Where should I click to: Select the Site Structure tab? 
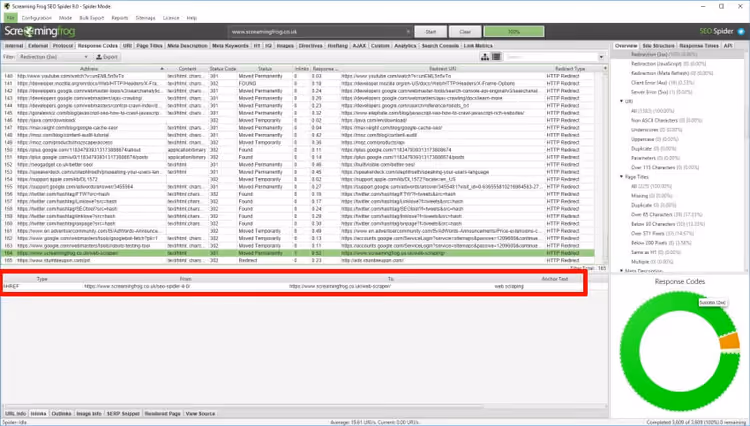point(658,46)
